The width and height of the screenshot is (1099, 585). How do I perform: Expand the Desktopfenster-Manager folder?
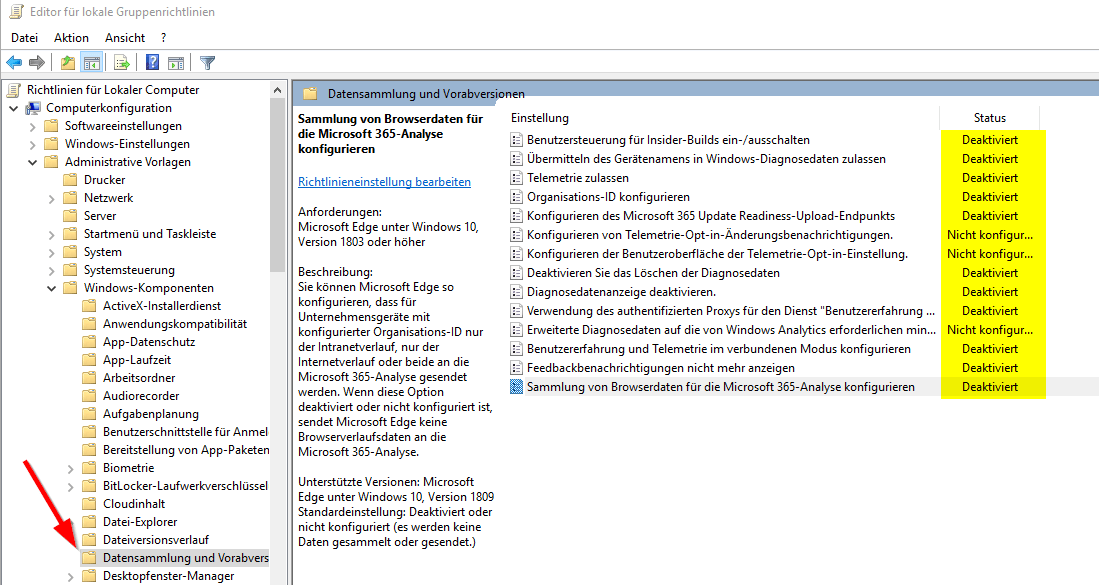(70, 577)
